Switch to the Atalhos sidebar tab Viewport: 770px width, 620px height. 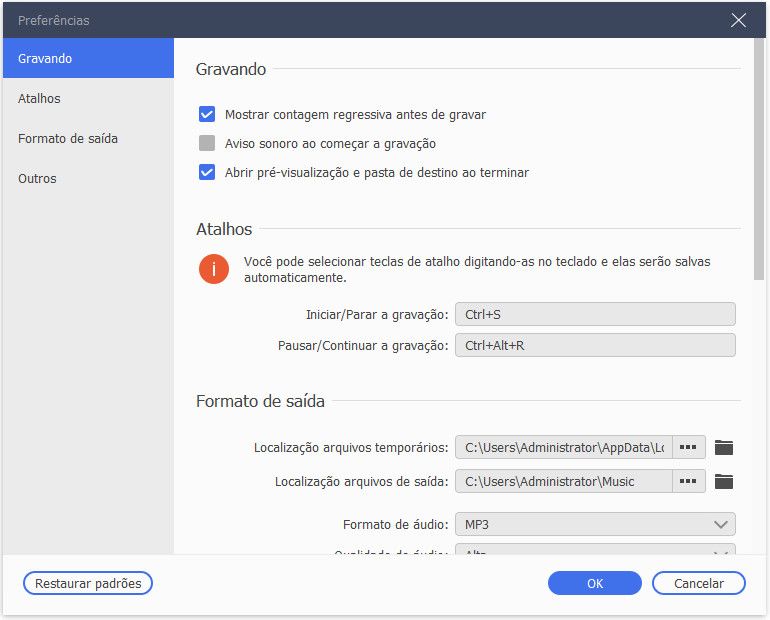(88, 99)
